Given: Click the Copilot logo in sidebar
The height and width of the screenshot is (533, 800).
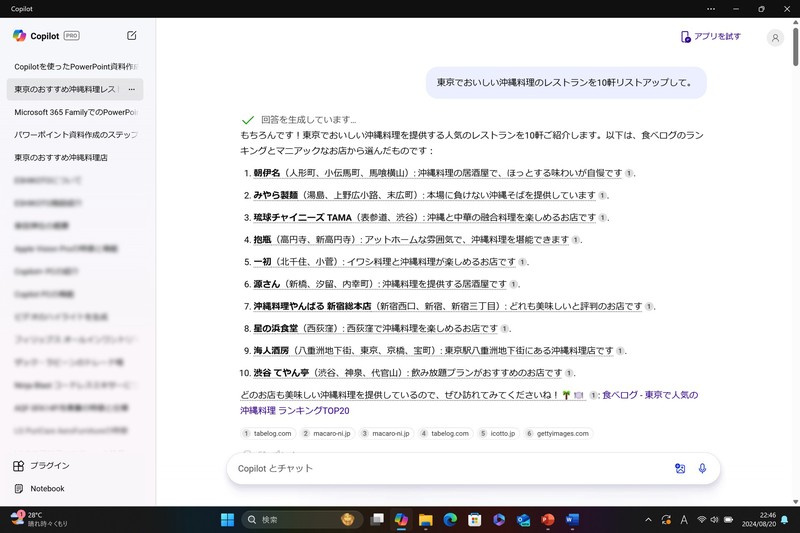Looking at the screenshot, I should click(x=19, y=35).
